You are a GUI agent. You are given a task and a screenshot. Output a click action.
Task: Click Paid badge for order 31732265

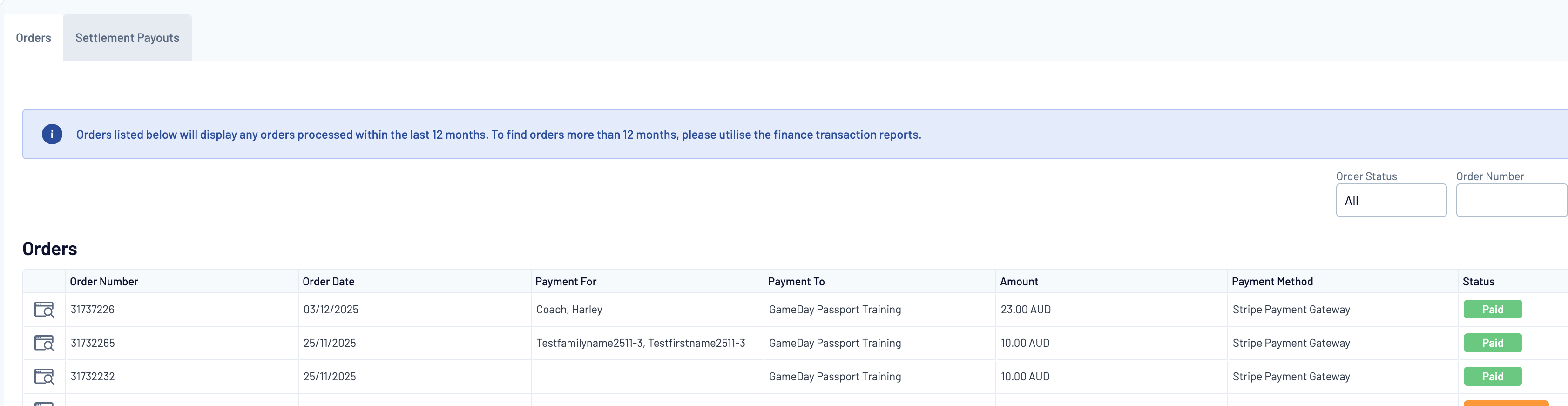1493,343
